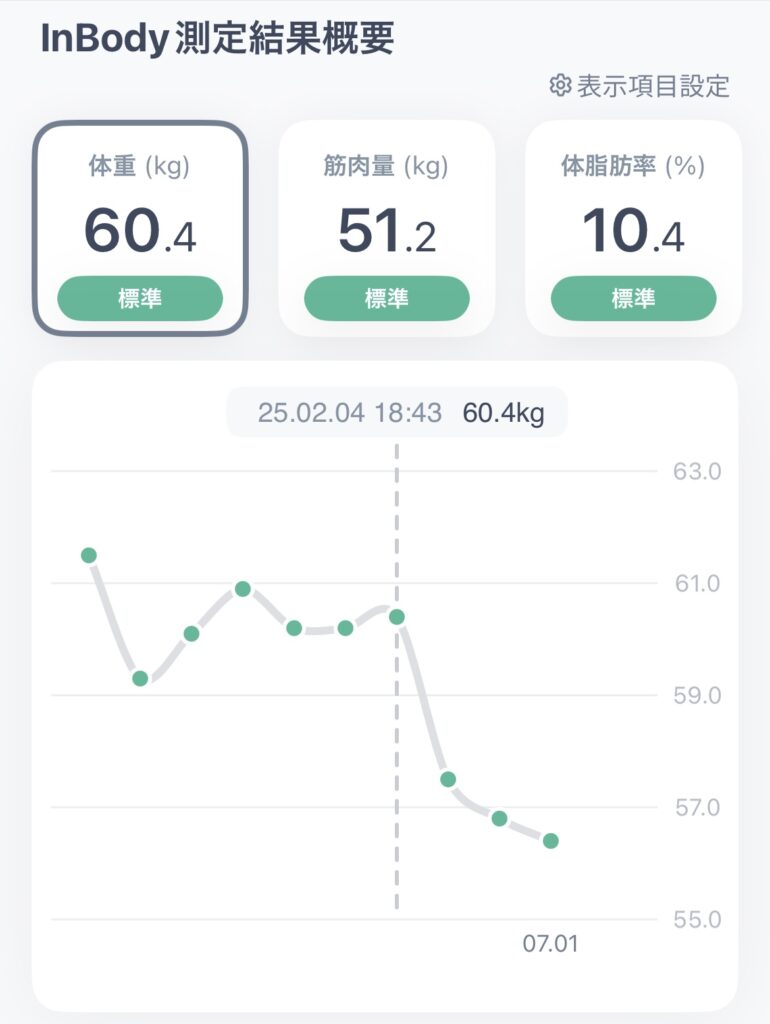
Task: Tap 標準 badge under weight 60.4
Action: 140,298
